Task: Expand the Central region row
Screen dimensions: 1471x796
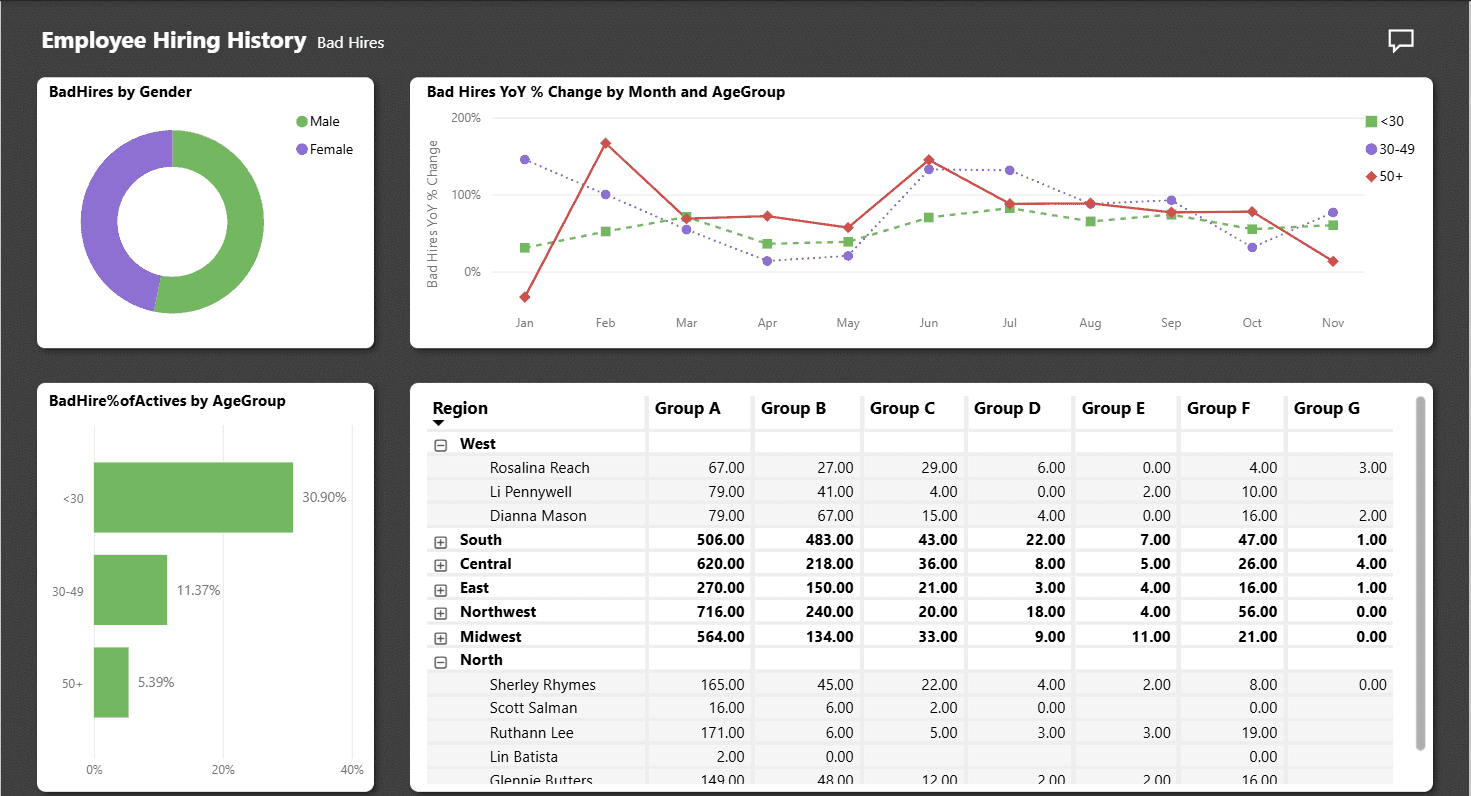Action: [x=440, y=565]
